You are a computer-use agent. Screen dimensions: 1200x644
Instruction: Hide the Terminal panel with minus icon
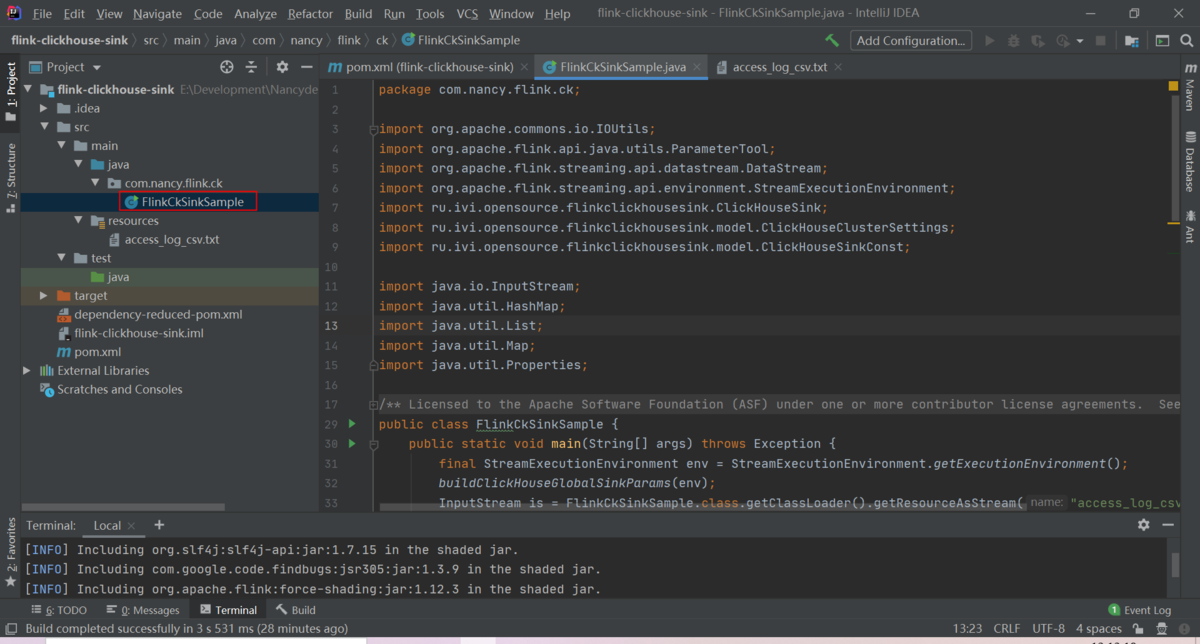(x=1168, y=525)
